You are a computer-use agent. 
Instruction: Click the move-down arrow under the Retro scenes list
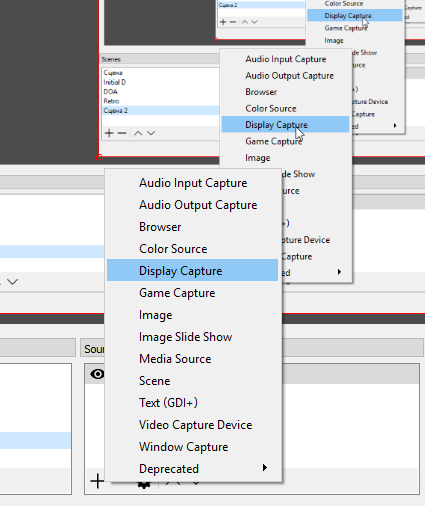click(x=151, y=133)
